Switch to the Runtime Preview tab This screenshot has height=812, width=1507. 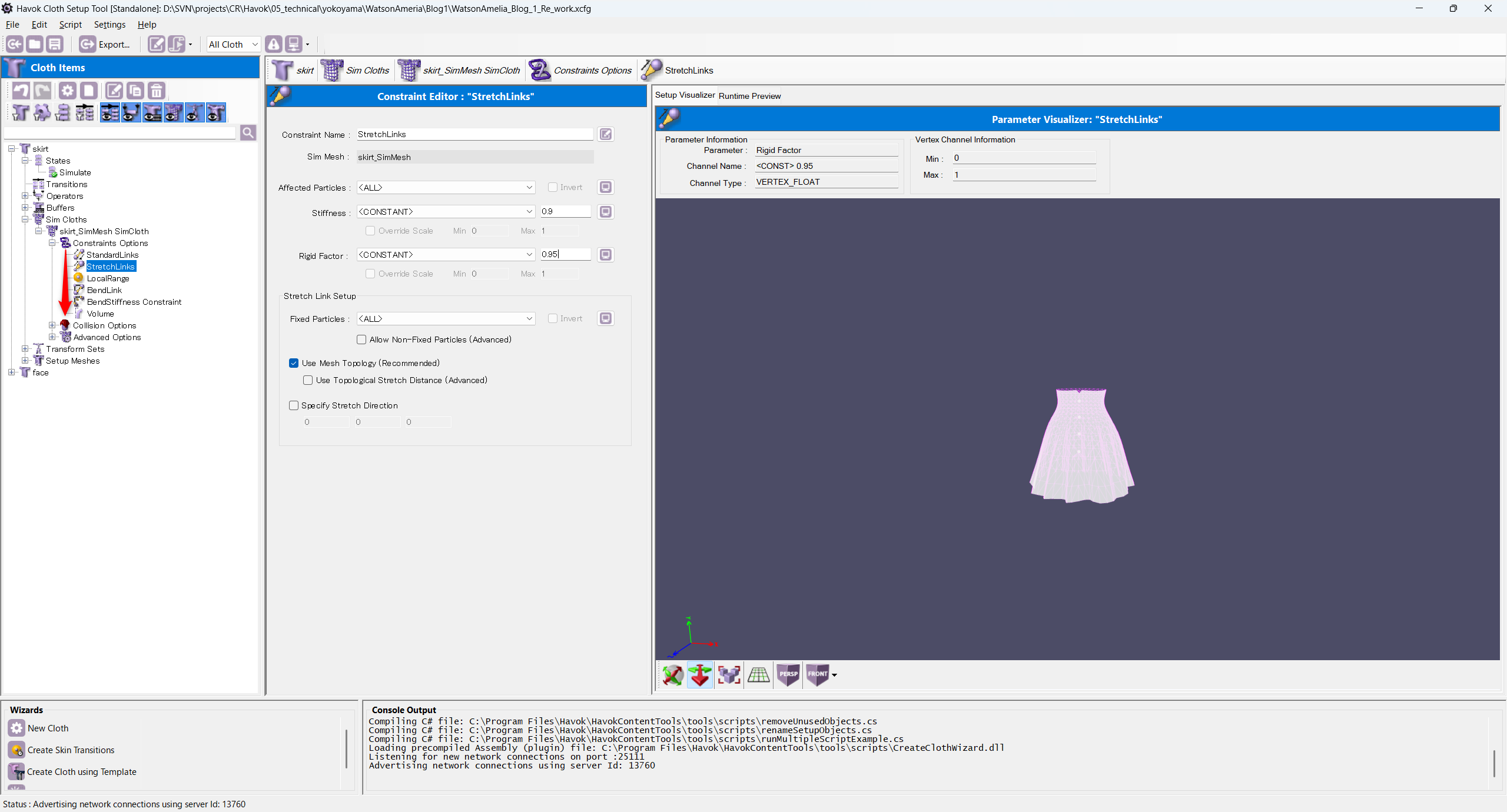click(749, 96)
